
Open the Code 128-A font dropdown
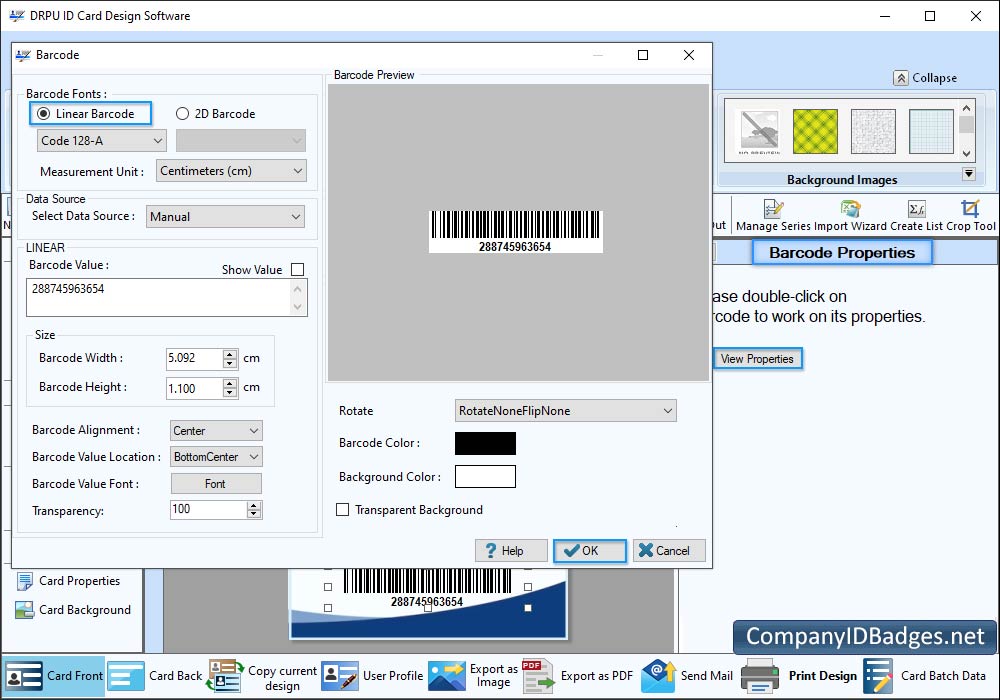coord(101,141)
